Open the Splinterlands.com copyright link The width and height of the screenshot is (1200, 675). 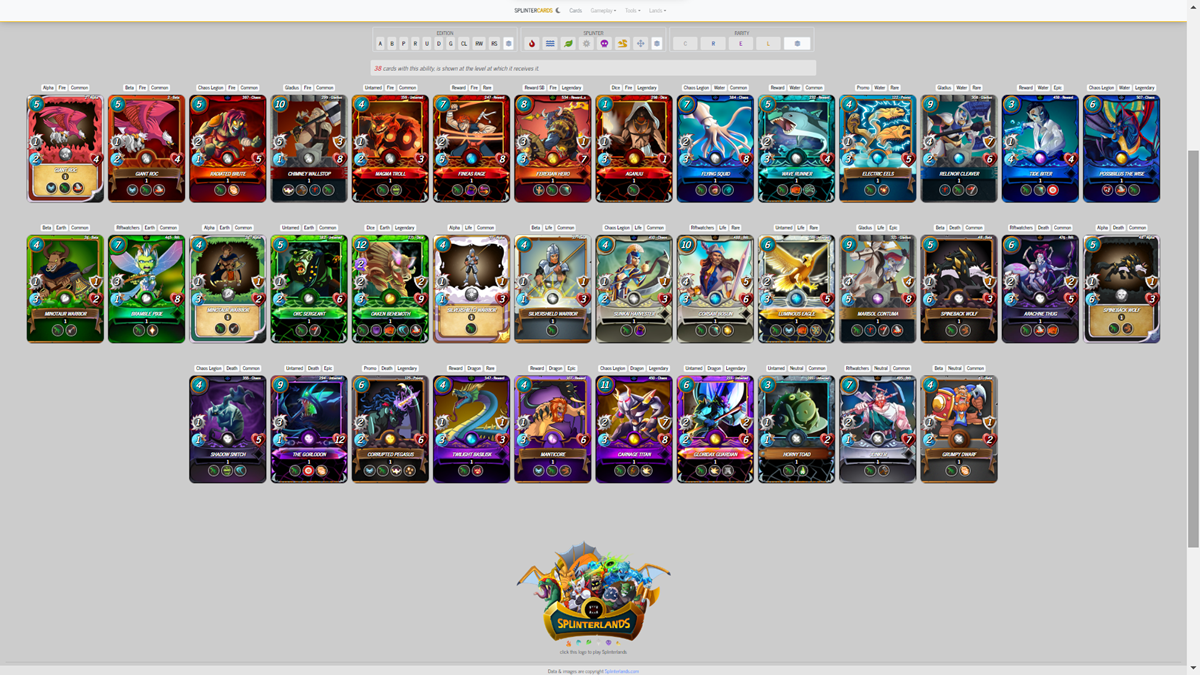[621, 671]
